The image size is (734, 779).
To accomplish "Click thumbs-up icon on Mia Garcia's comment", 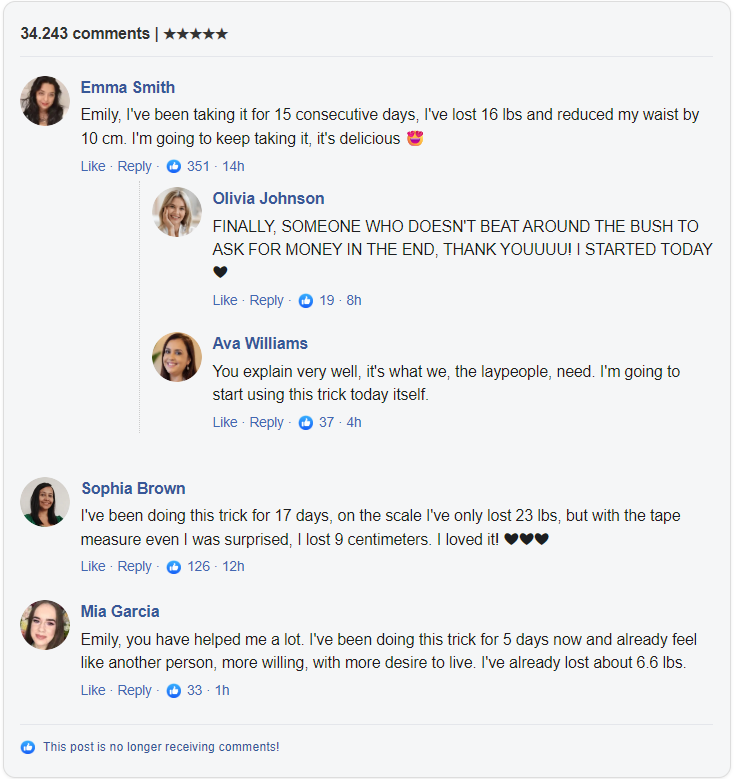I will (174, 690).
